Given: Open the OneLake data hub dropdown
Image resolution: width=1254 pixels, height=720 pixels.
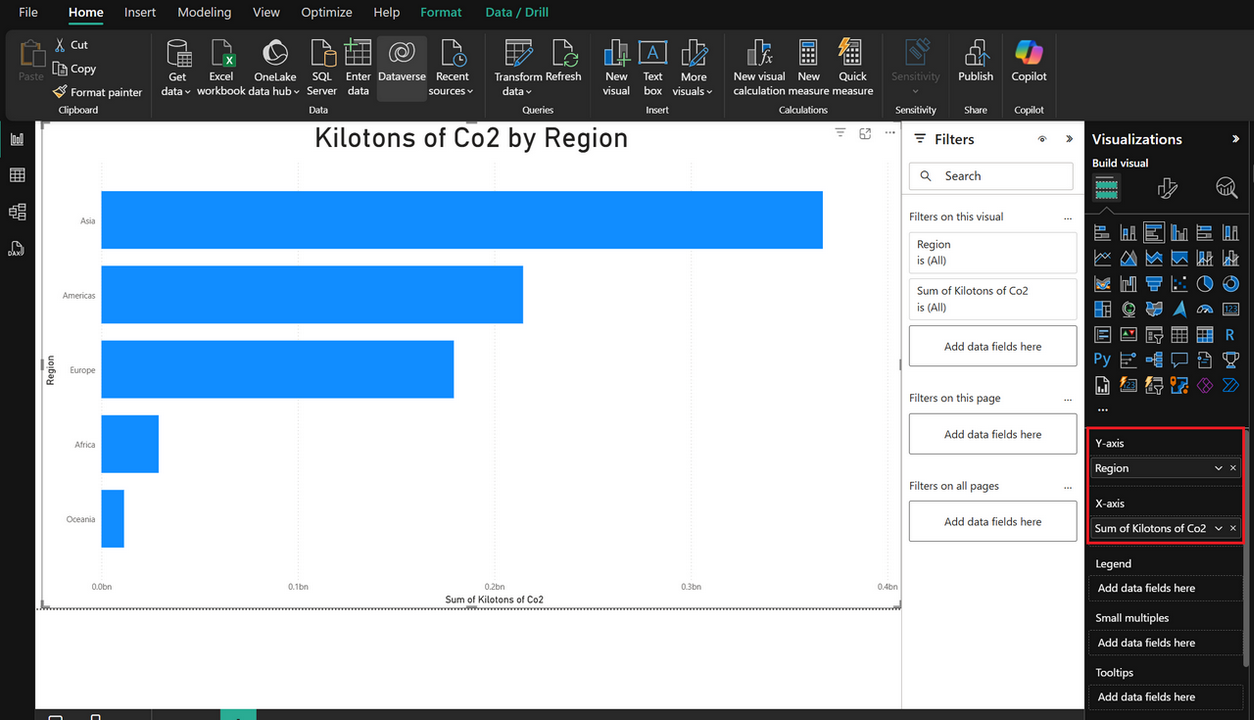Looking at the screenshot, I should pyautogui.click(x=275, y=68).
